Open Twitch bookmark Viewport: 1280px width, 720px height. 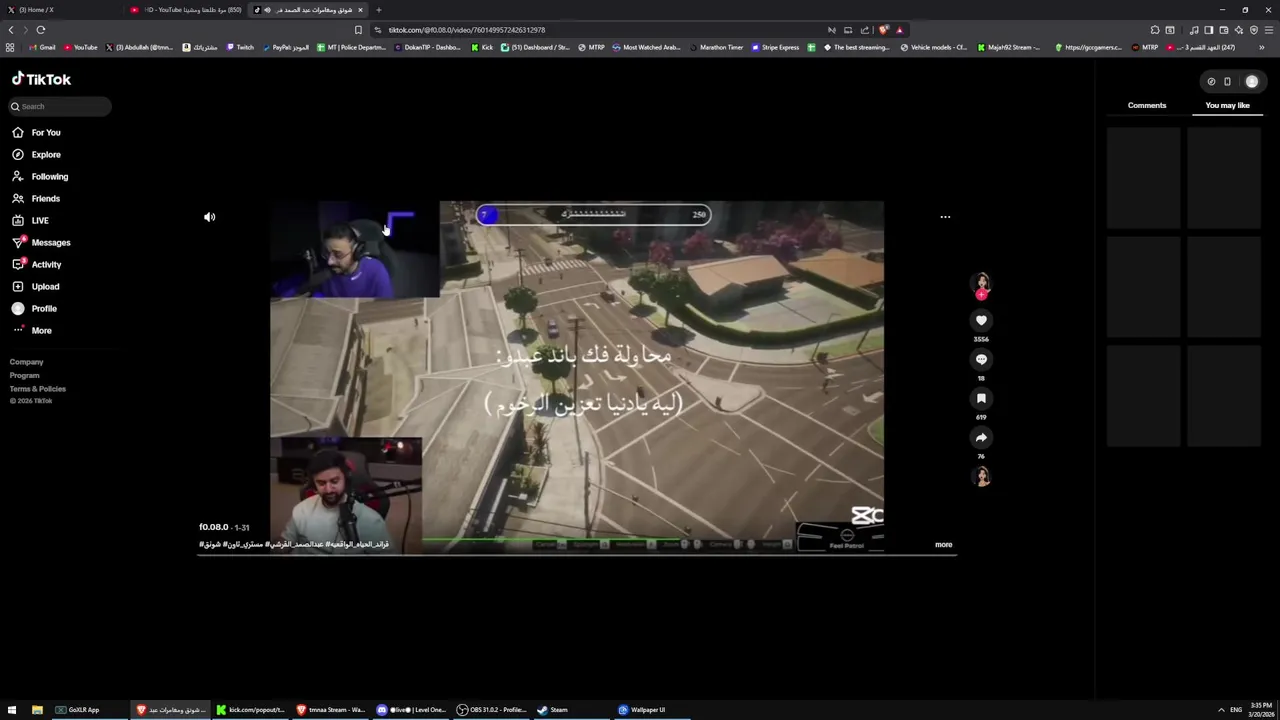click(x=240, y=47)
